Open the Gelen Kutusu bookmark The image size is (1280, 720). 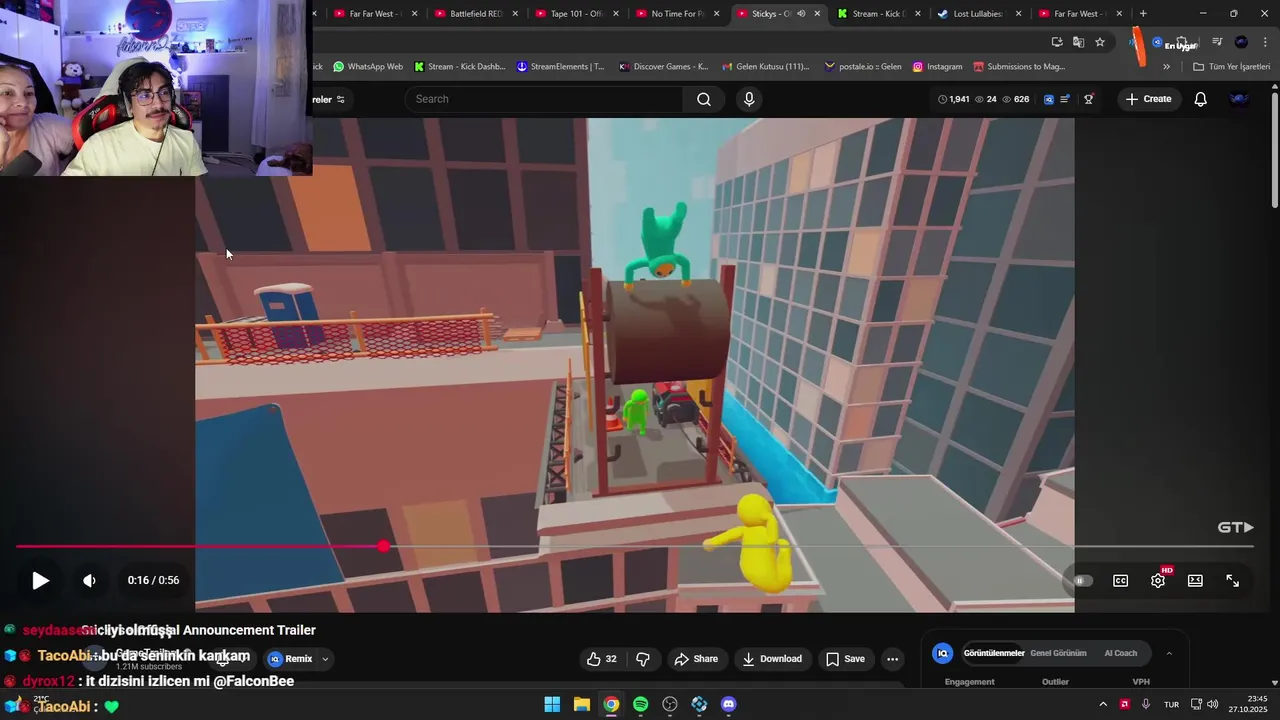[765, 67]
